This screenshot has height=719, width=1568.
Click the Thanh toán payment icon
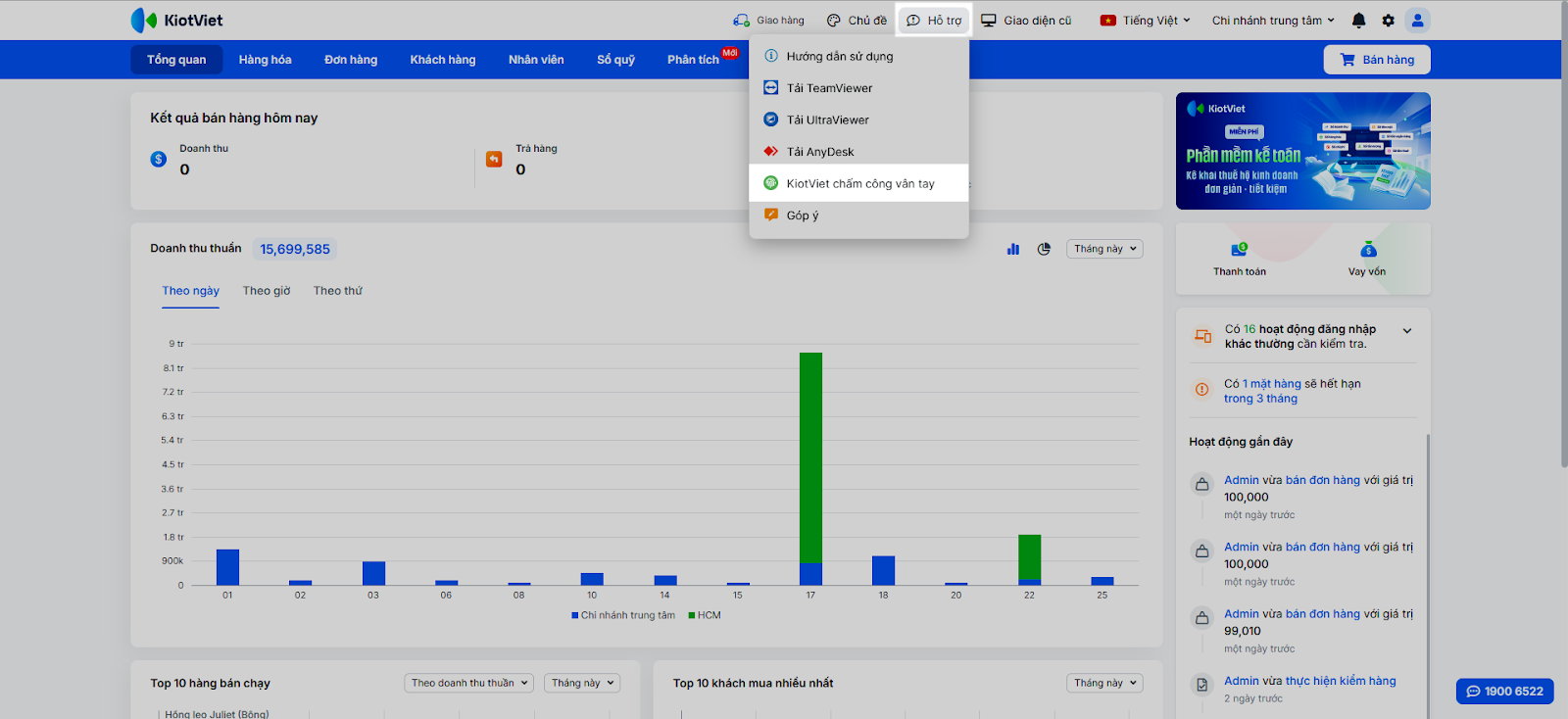click(1240, 249)
